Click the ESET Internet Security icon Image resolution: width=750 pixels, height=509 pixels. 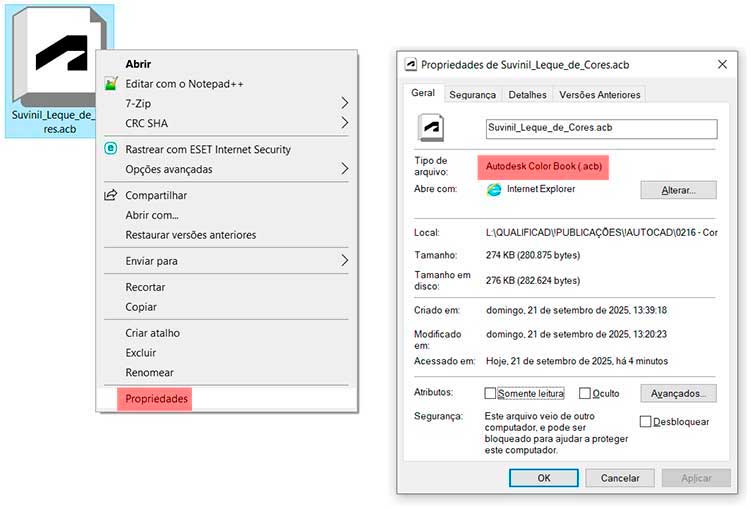(x=111, y=149)
